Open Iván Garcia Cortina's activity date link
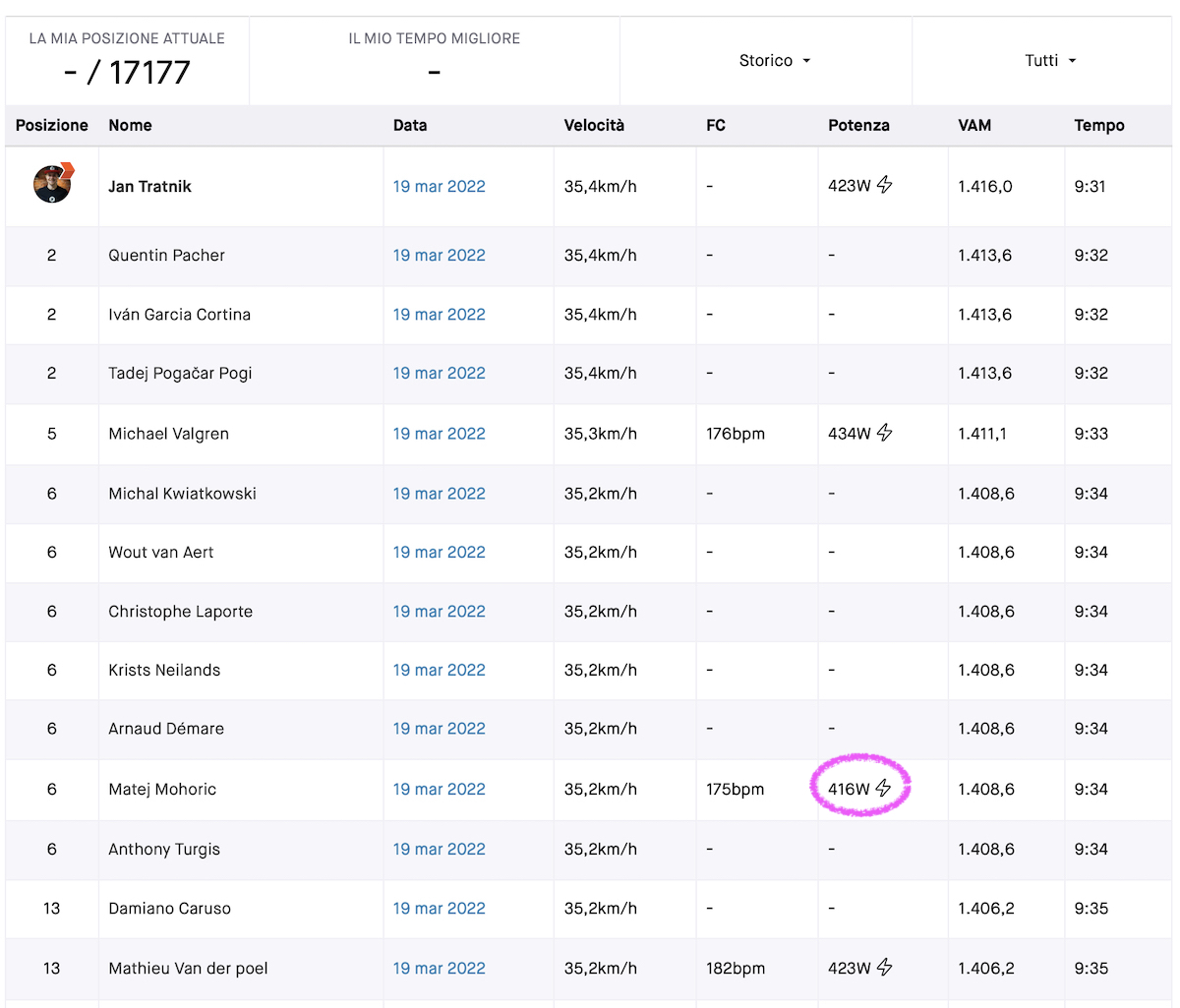Image resolution: width=1180 pixels, height=1008 pixels. tap(440, 315)
